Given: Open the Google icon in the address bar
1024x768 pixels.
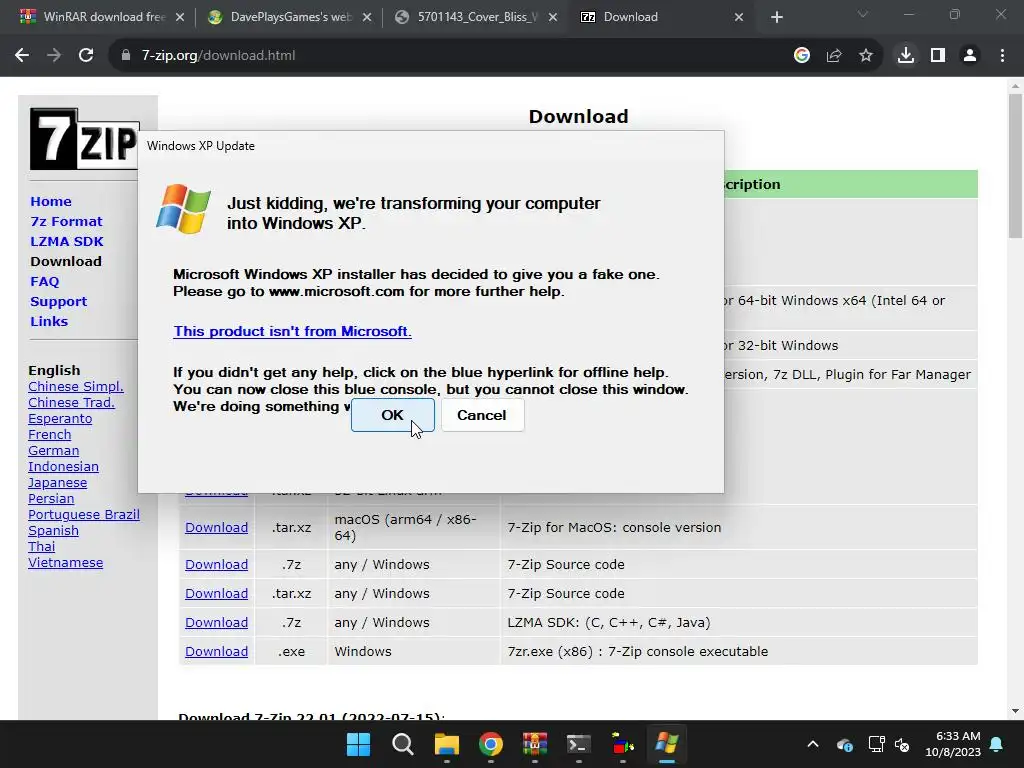Looking at the screenshot, I should click(x=802, y=56).
